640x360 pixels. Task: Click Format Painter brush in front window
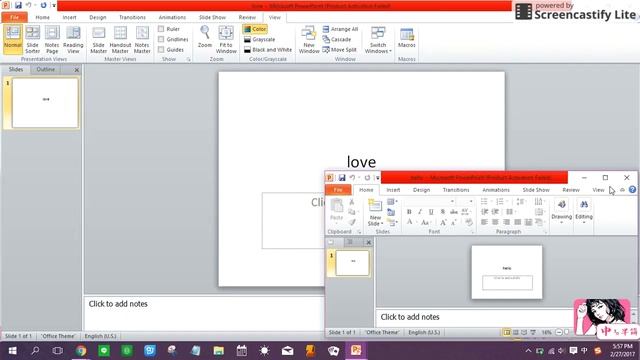coord(351,222)
